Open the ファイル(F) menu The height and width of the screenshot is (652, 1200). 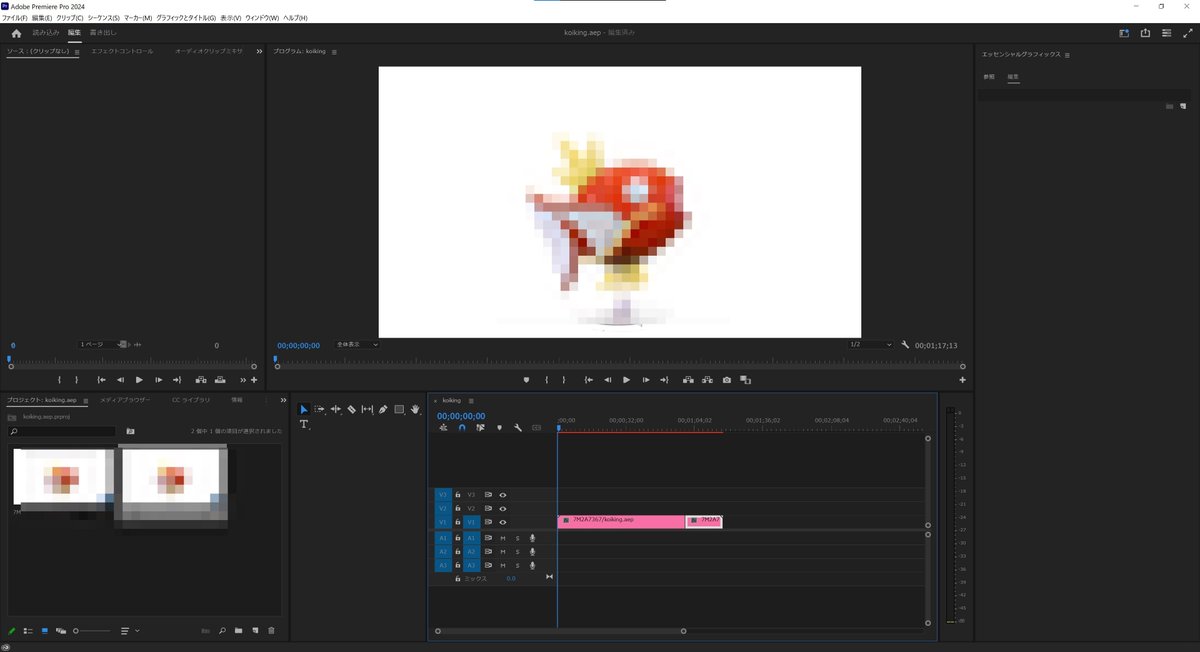pyautogui.click(x=14, y=18)
